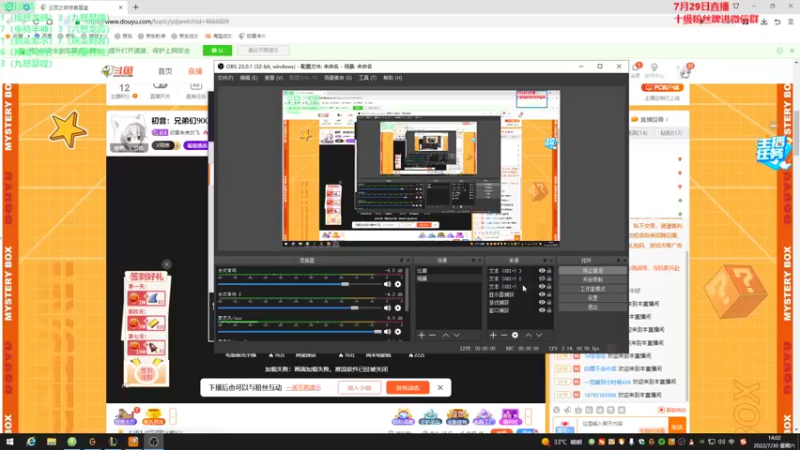Mute the first desktop audio channel in OBS mixer
Image resolution: width=800 pixels, height=450 pixels.
click(387, 284)
